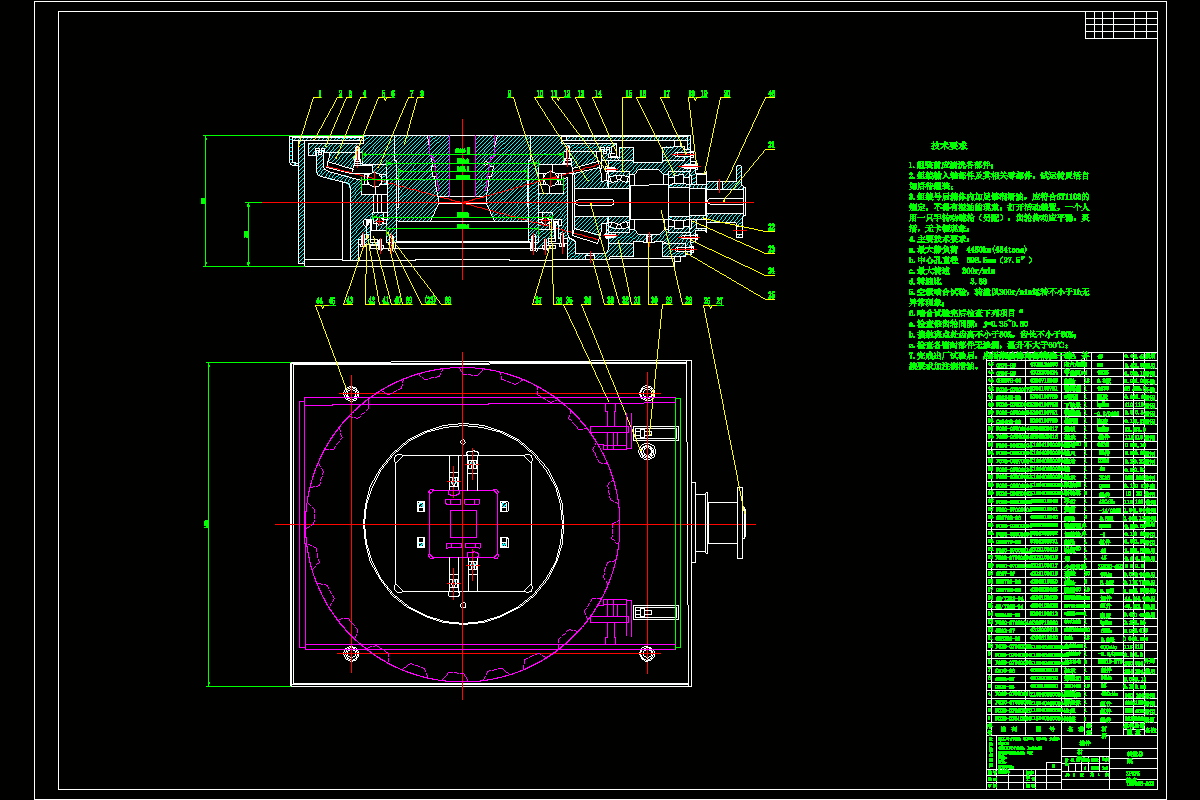The image size is (1200, 800).
Task: Pick part balloon number 4 in section view
Action: 363,94
